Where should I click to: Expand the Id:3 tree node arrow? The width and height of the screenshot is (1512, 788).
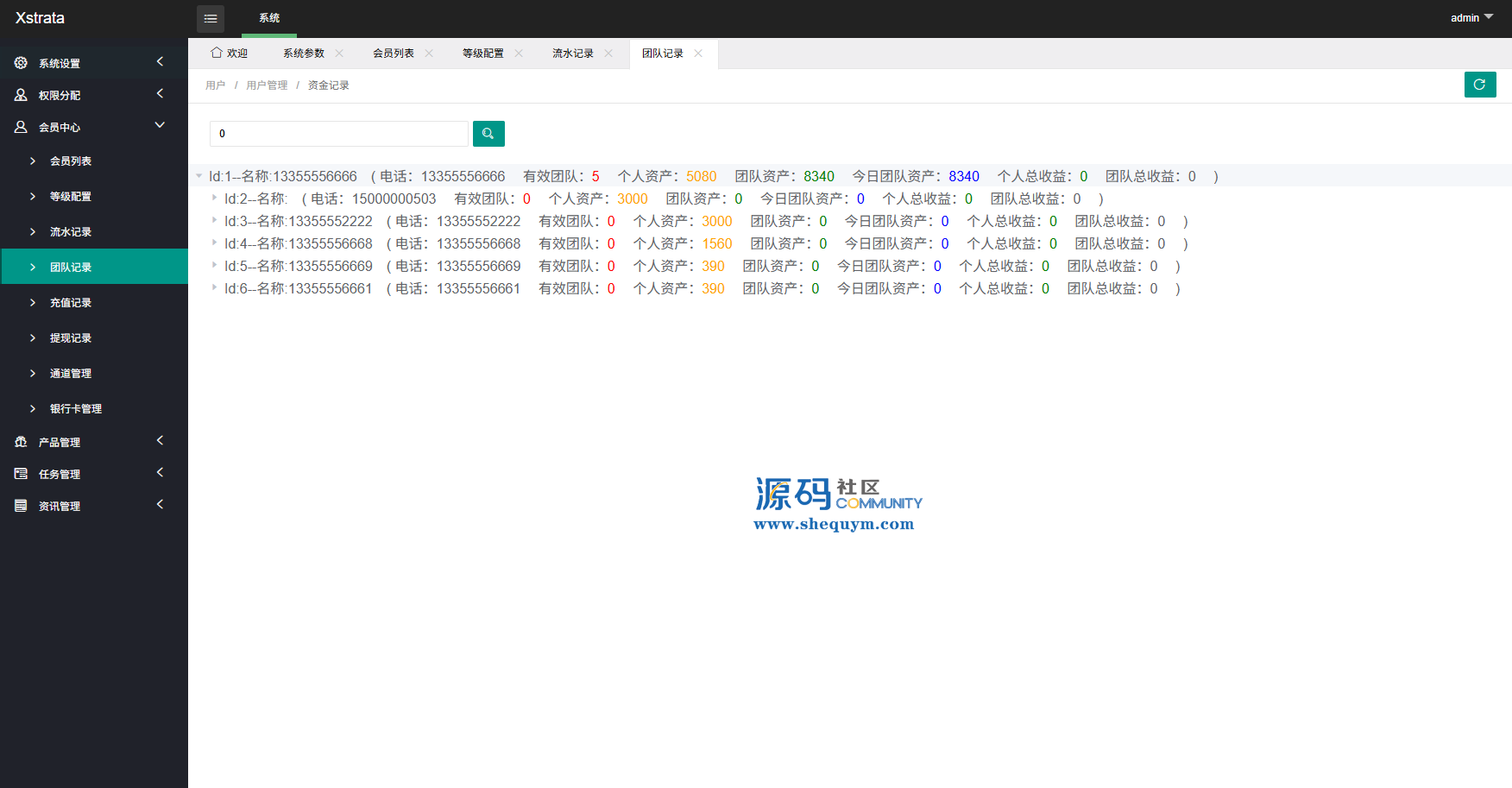pyautogui.click(x=214, y=221)
